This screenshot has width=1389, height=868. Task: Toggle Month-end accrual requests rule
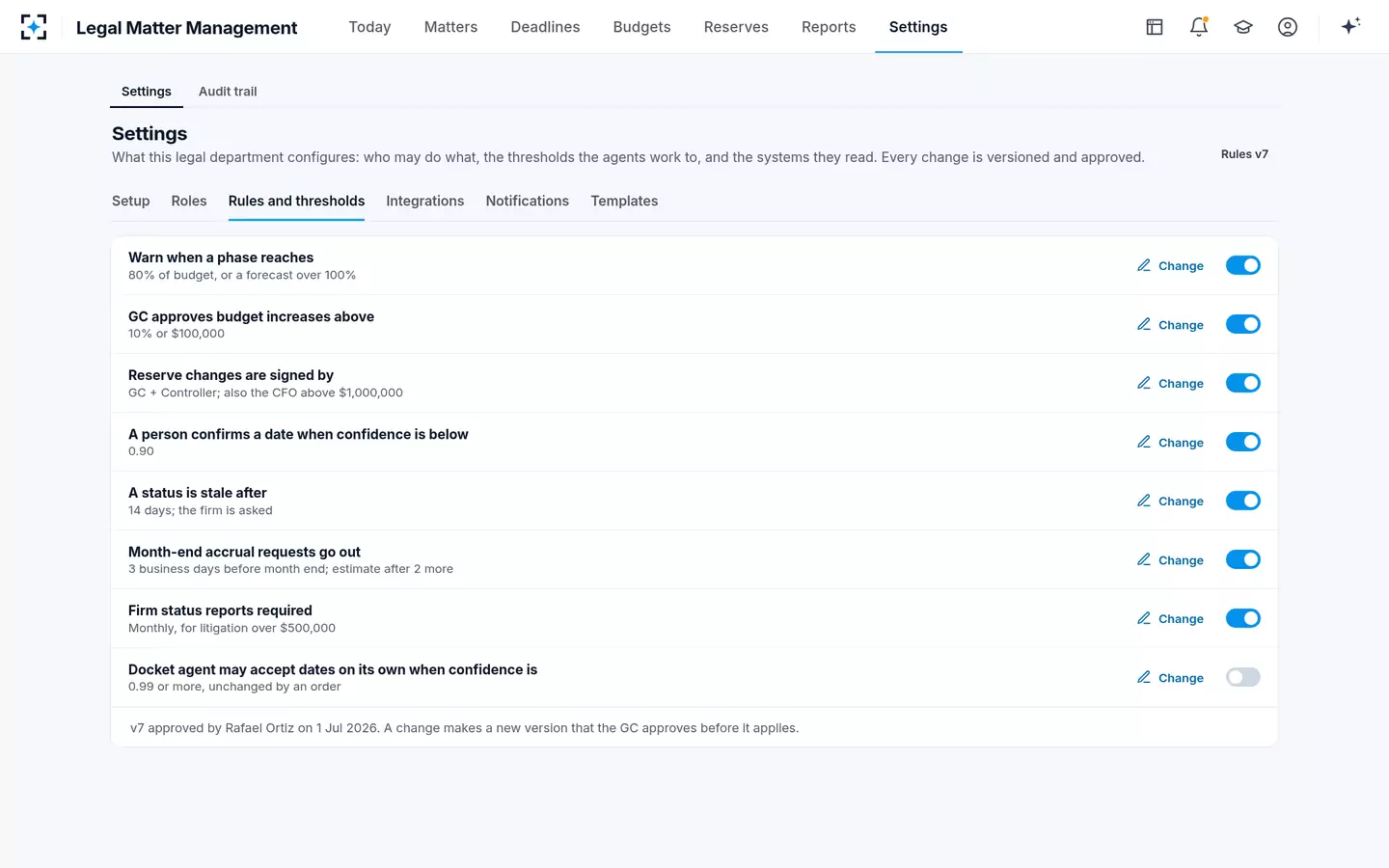[1243, 559]
